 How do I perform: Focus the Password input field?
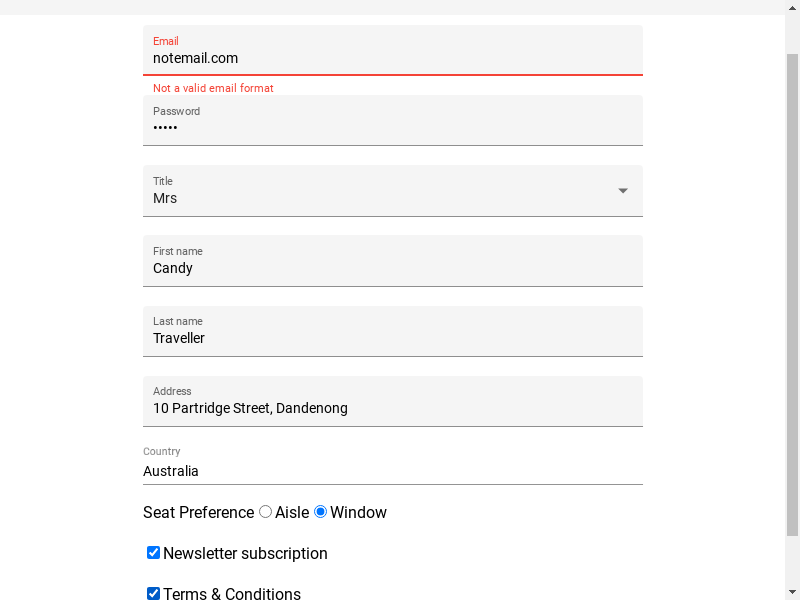click(393, 120)
